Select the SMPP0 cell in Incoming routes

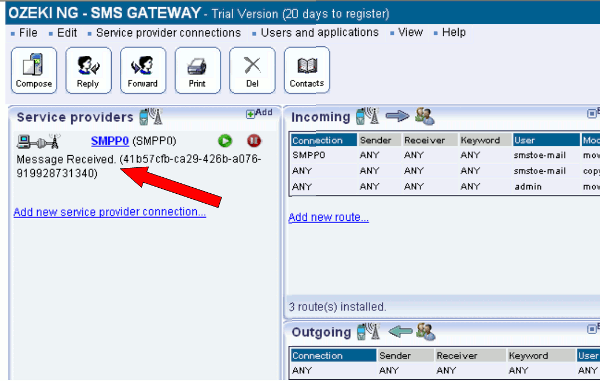[x=309, y=155]
